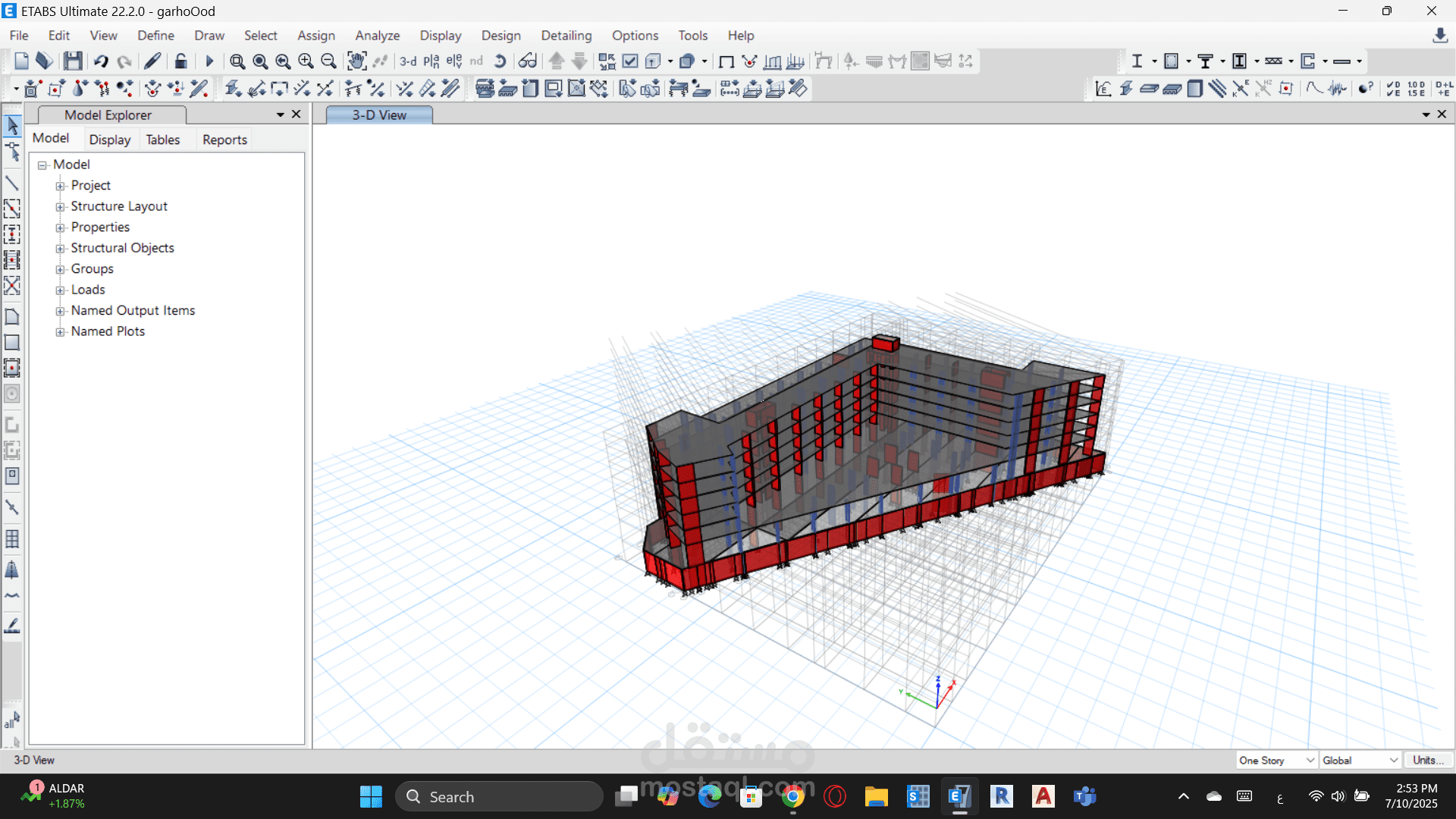Click the New Model icon

point(21,61)
